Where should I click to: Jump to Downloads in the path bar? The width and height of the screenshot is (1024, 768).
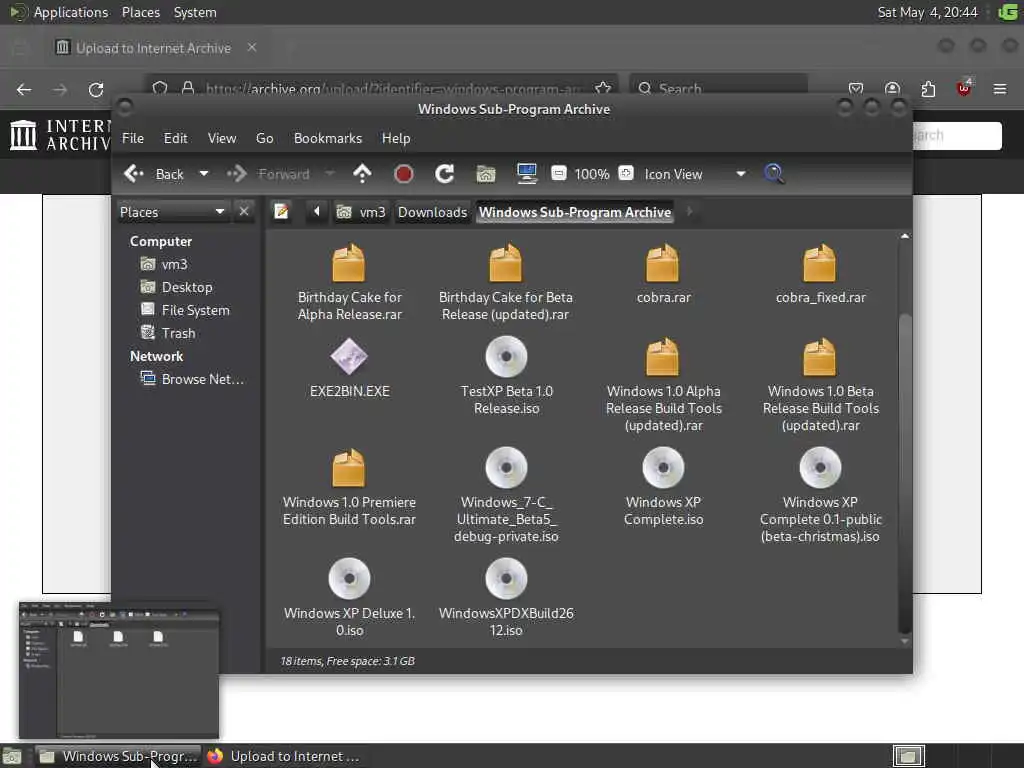pyautogui.click(x=432, y=212)
